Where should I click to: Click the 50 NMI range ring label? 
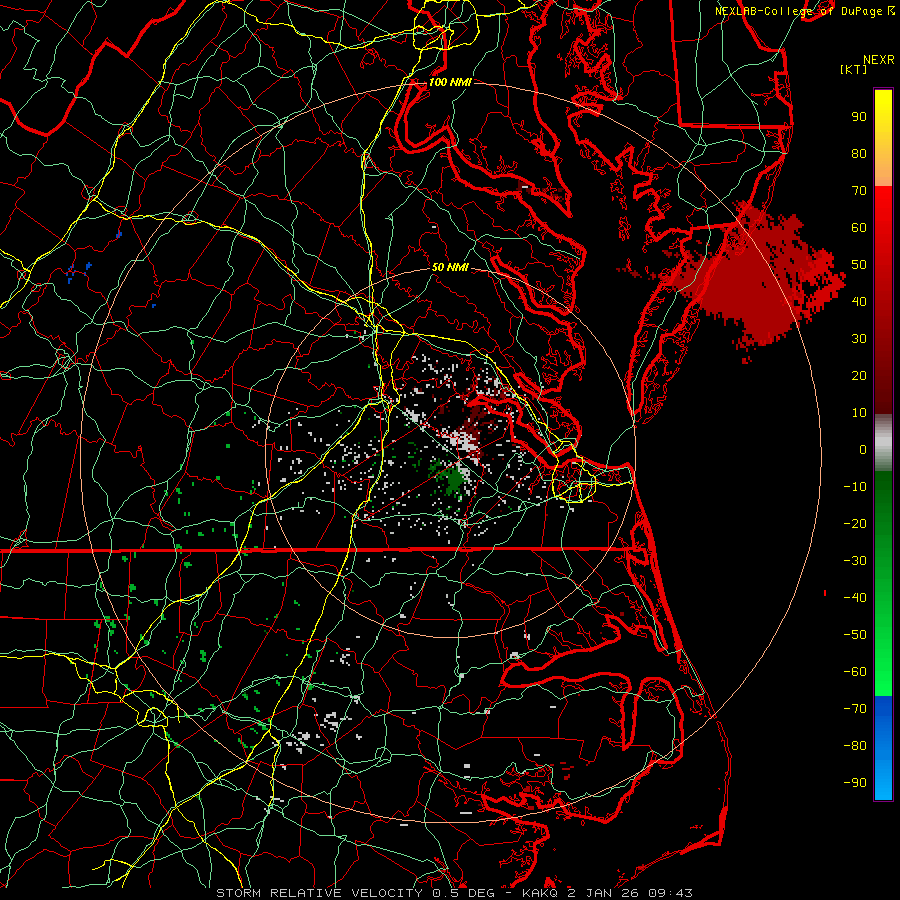click(450, 267)
